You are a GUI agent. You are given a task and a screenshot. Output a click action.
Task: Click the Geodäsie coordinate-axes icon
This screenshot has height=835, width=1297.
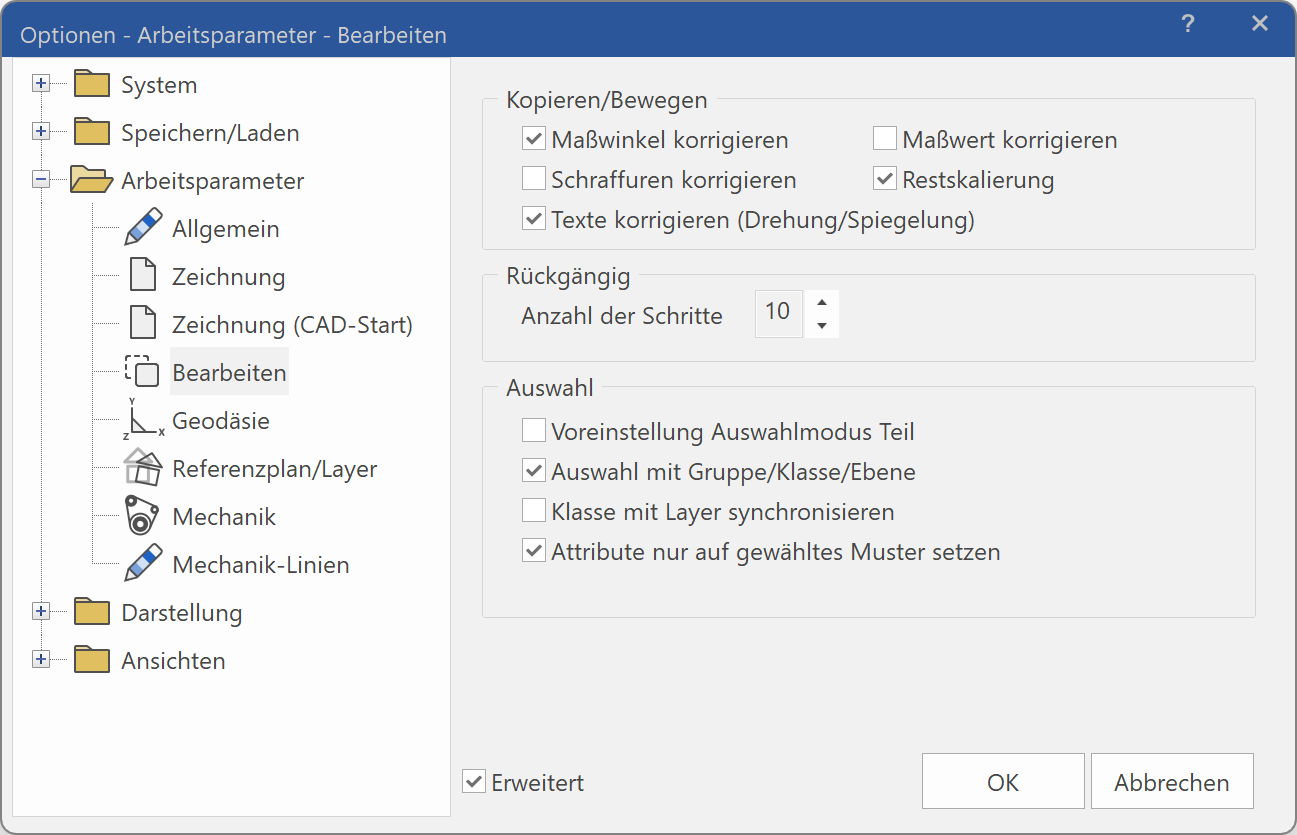[142, 419]
